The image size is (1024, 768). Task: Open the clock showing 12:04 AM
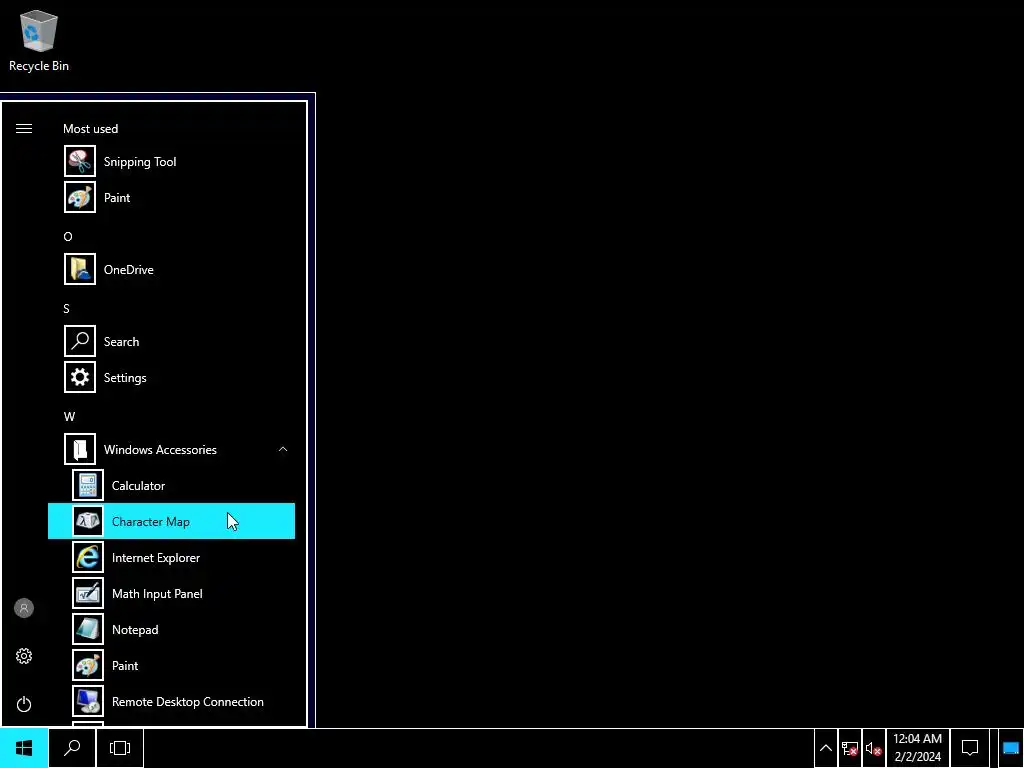pyautogui.click(x=918, y=748)
